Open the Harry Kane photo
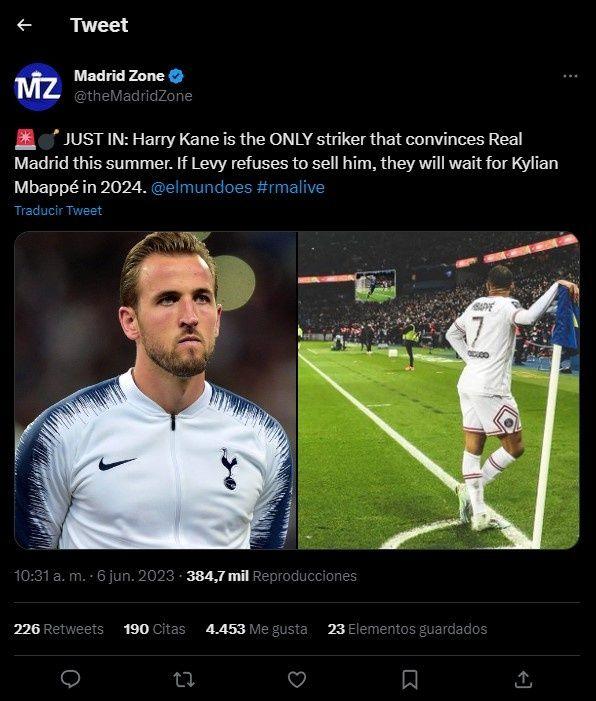 click(x=156, y=390)
